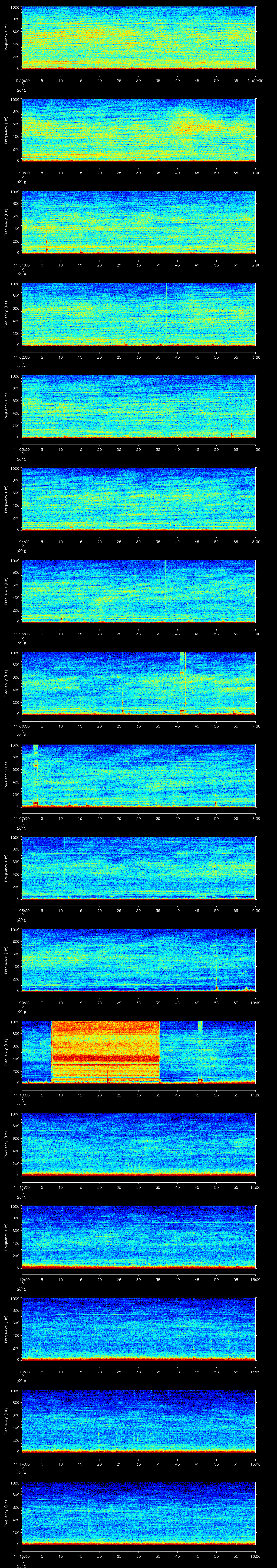Click the 11:03:00 start time label
Viewport: 277px width, 1568px height.
pyautogui.click(x=21, y=449)
